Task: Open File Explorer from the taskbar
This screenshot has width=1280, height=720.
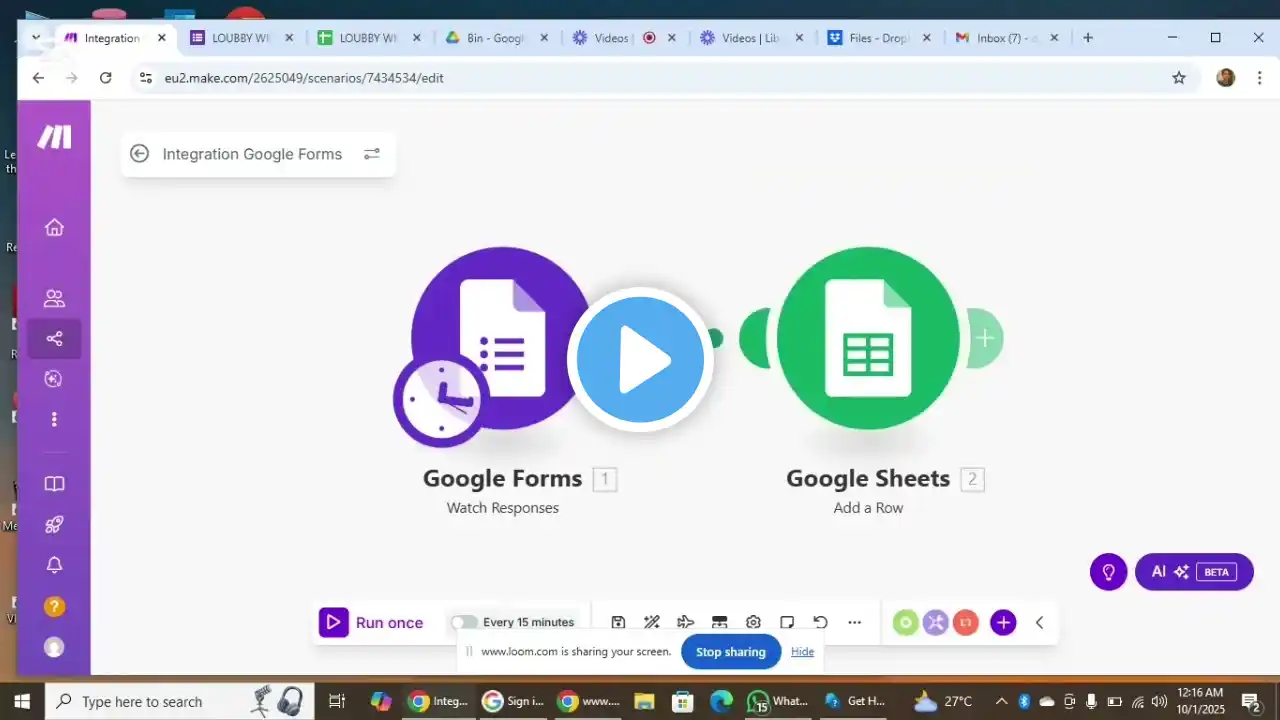Action: (x=644, y=701)
